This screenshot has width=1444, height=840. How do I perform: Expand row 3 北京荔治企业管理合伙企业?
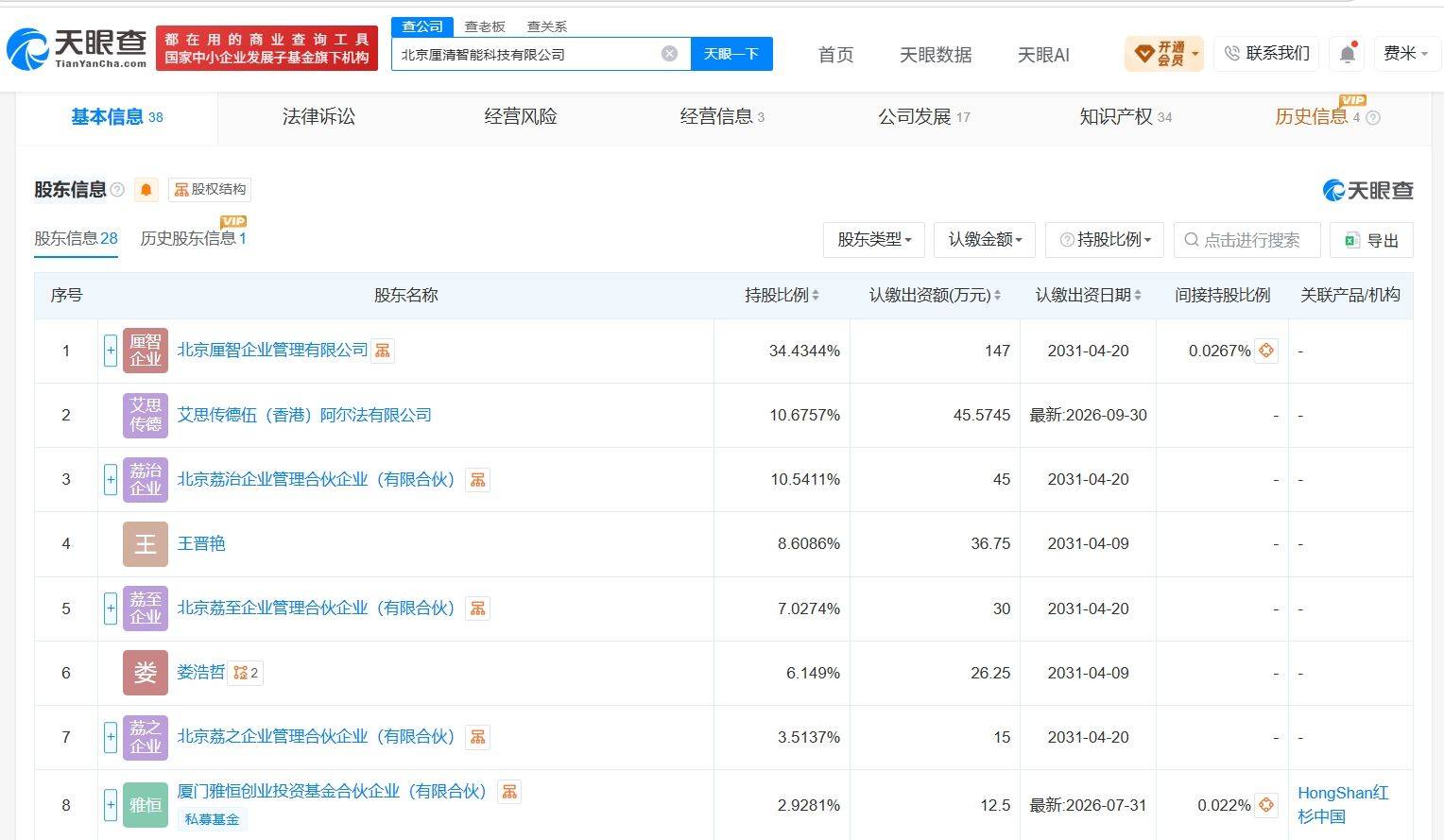click(x=111, y=479)
